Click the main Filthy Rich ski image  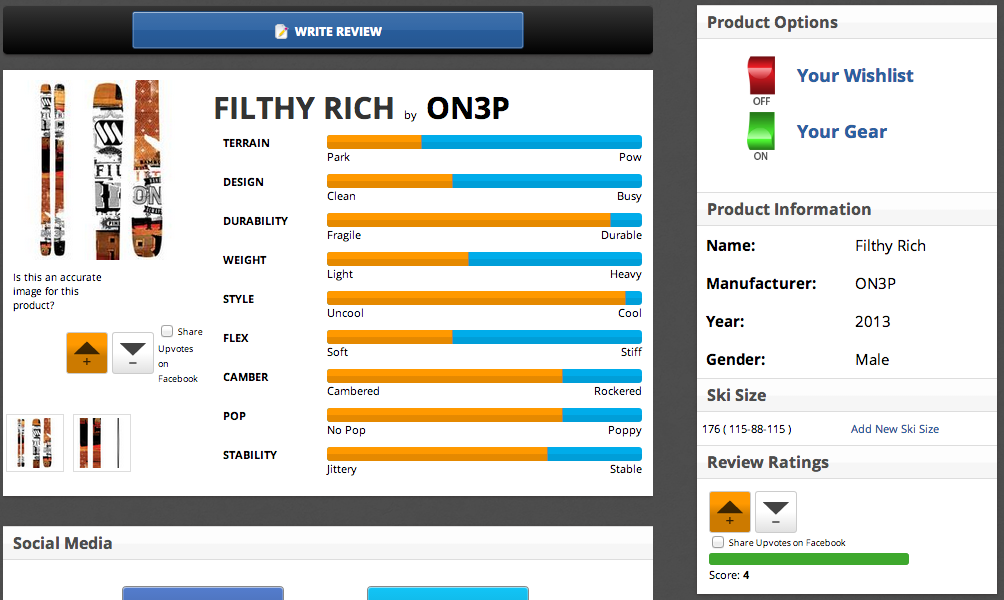(x=97, y=170)
